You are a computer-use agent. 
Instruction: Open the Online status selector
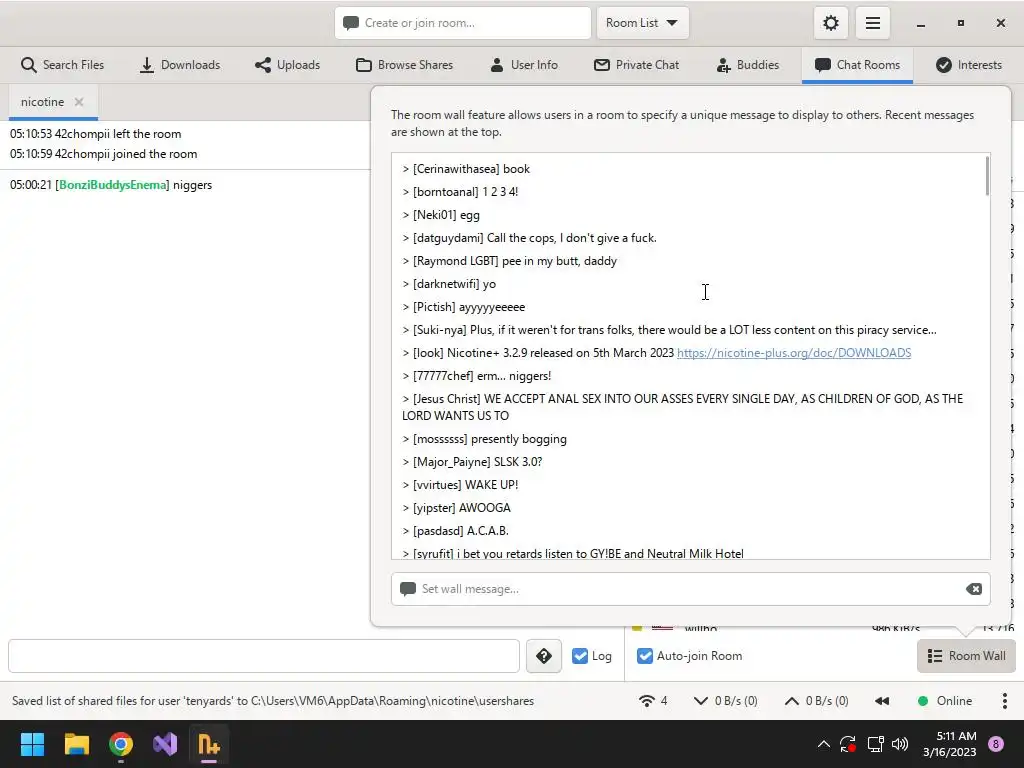click(945, 701)
